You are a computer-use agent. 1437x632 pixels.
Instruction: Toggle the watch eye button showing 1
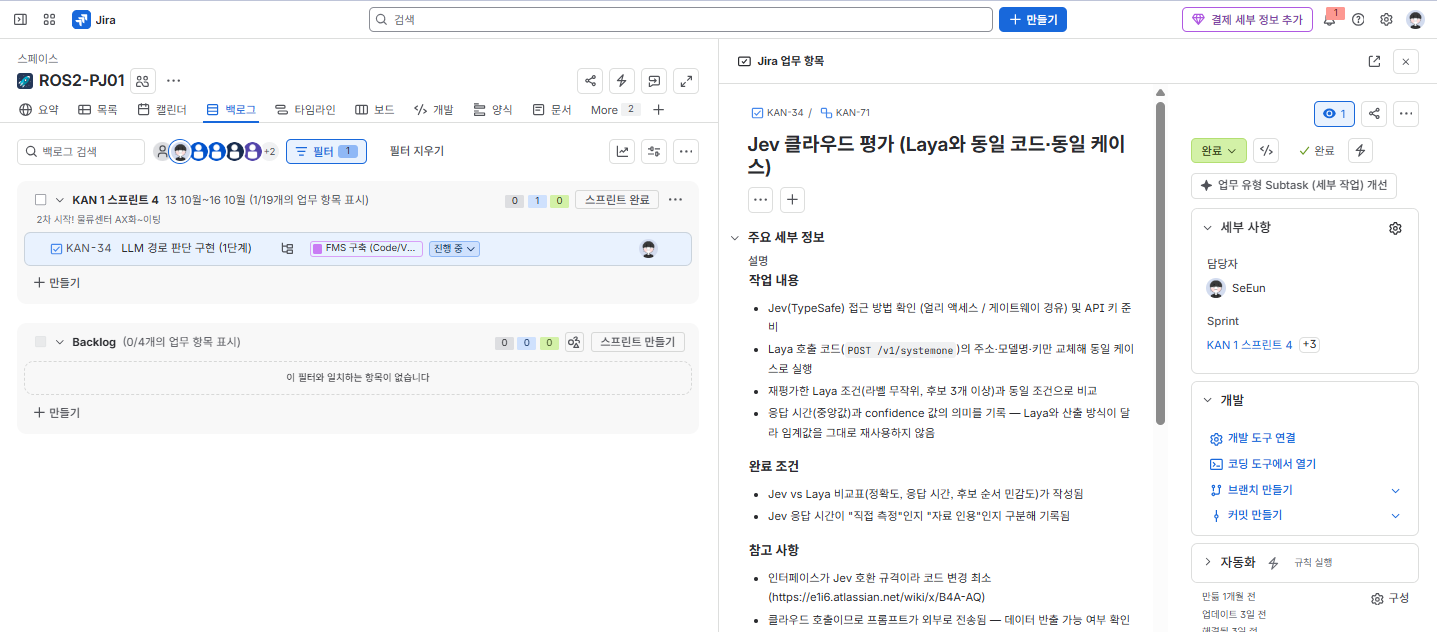click(1334, 114)
